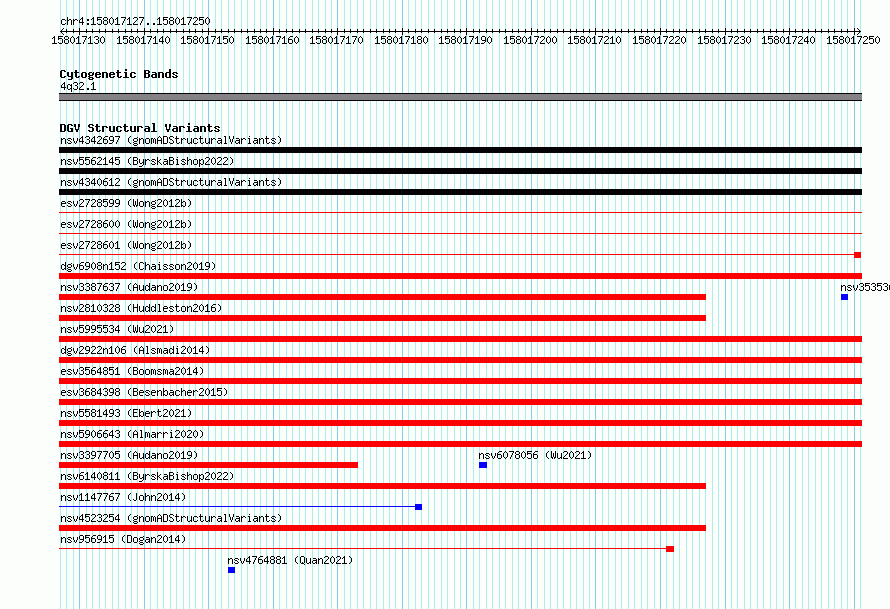890x609 pixels.
Task: Click nsv6078056 (Wu2021) label
Action: [535, 455]
